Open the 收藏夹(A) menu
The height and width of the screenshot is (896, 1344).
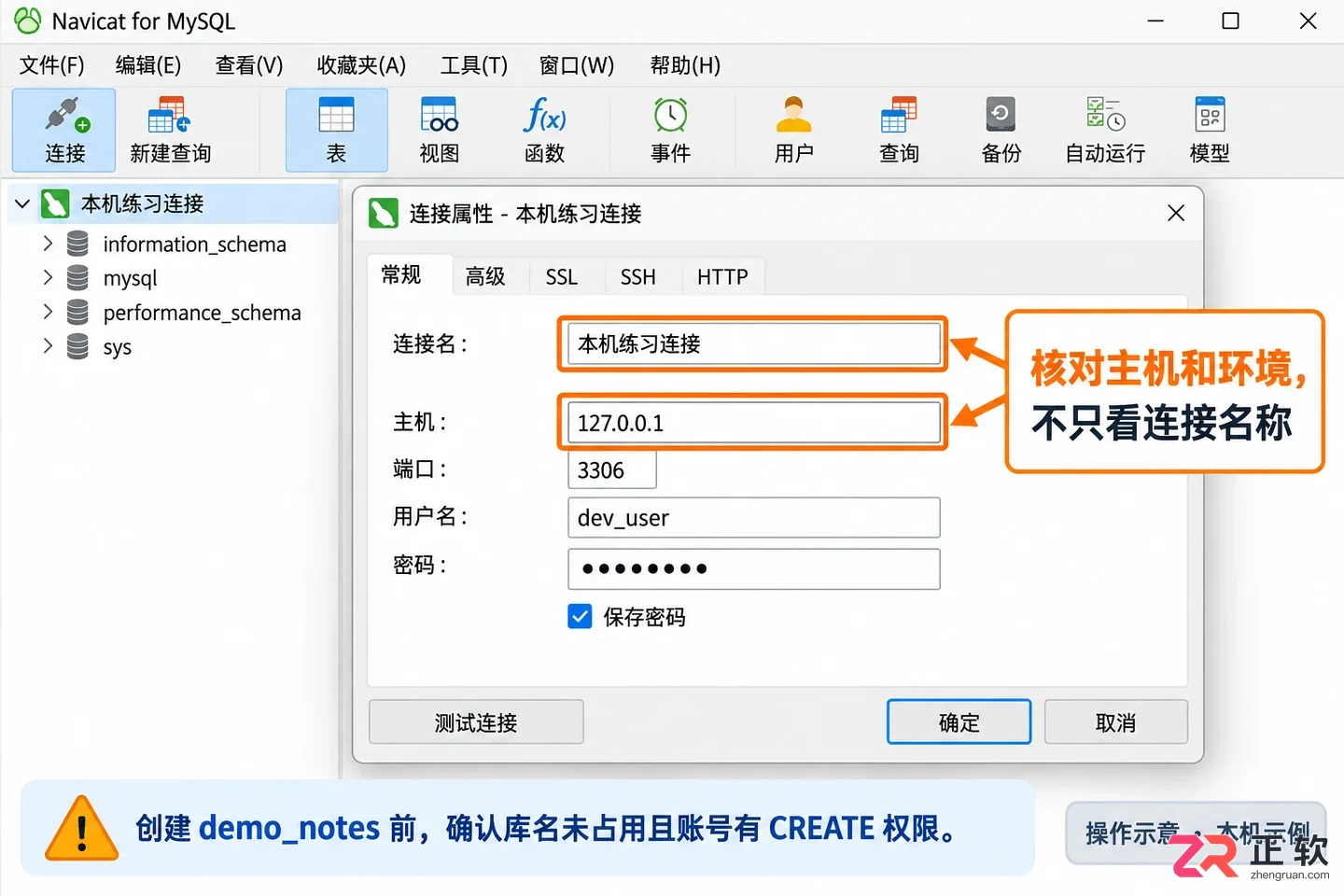(361, 65)
